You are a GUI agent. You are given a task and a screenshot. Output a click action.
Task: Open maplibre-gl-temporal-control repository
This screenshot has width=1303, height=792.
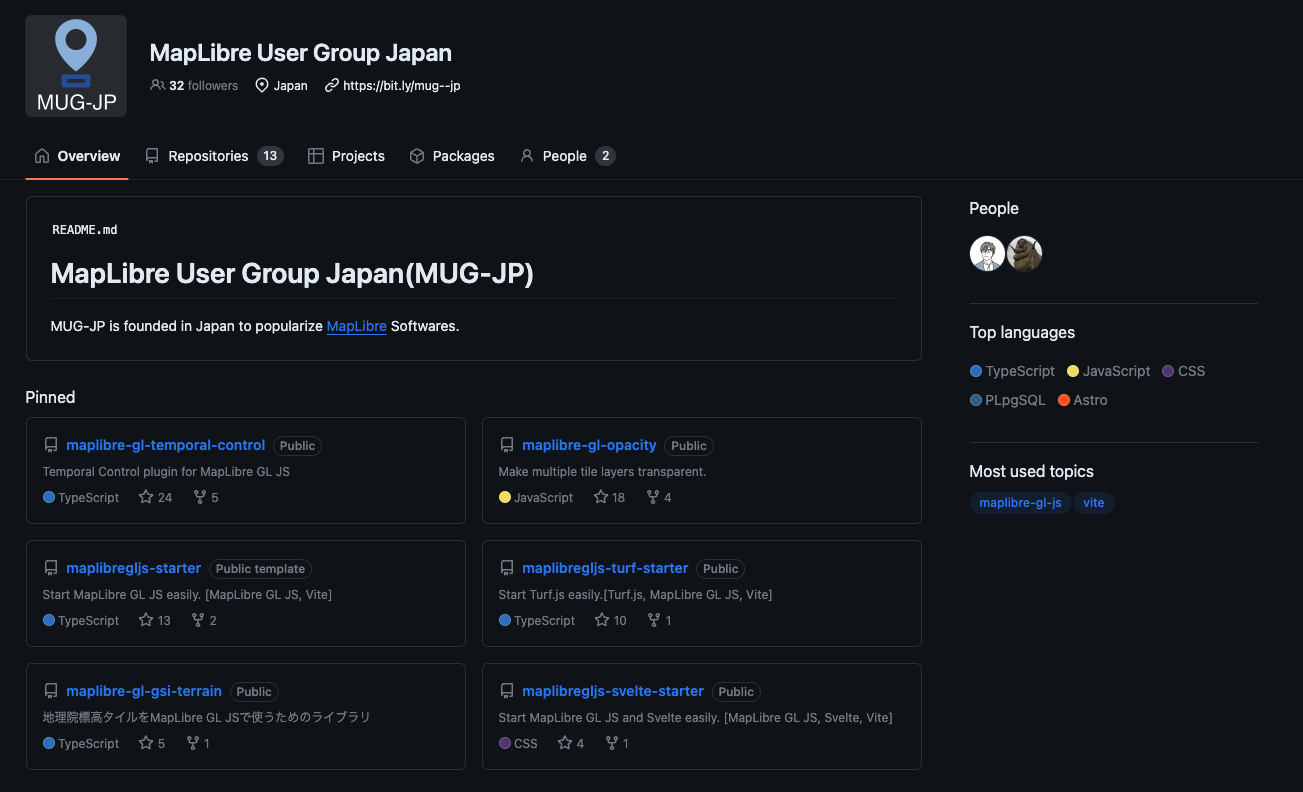166,445
